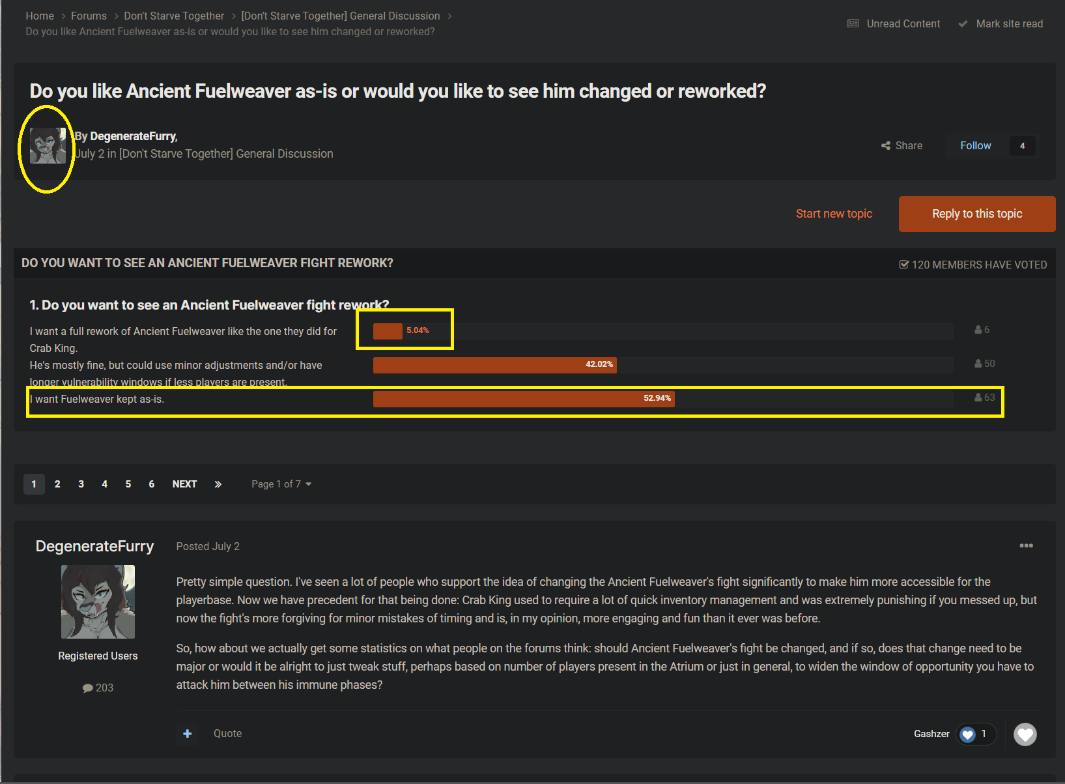1065x784 pixels.
Task: Go to page 2 of the topic
Action: (57, 484)
